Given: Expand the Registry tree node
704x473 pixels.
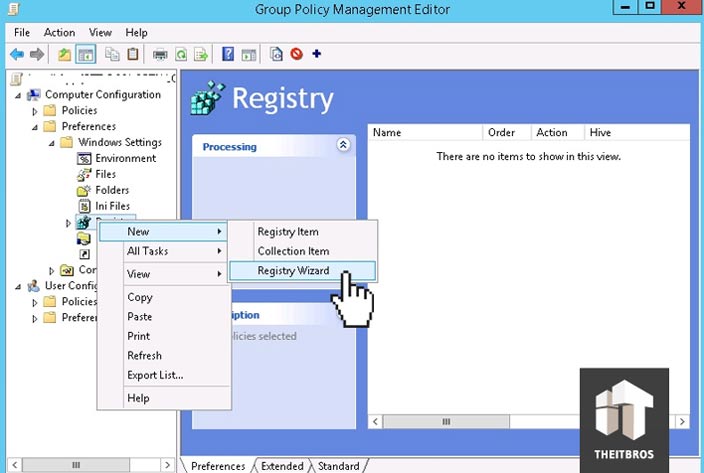Looking at the screenshot, I should pyautogui.click(x=68, y=223).
